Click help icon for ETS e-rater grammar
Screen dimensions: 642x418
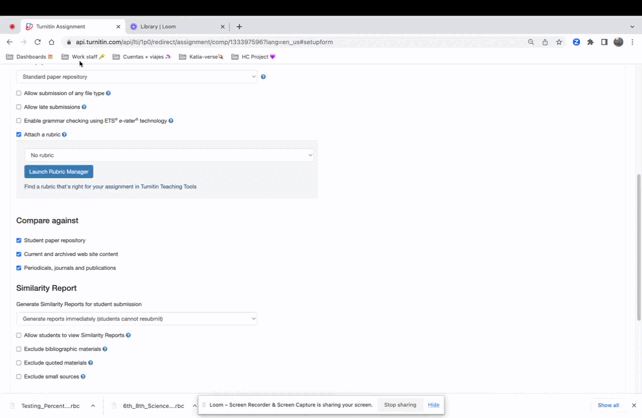click(x=171, y=121)
